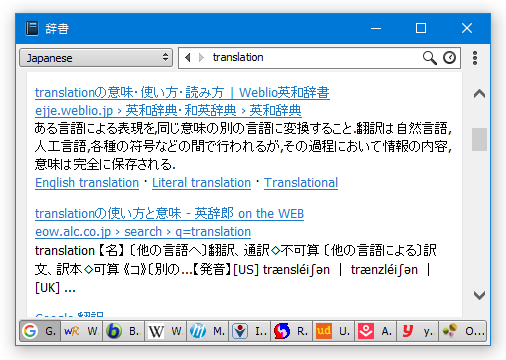Click the pronunciation text 'trænsléiʃən'

(296, 269)
